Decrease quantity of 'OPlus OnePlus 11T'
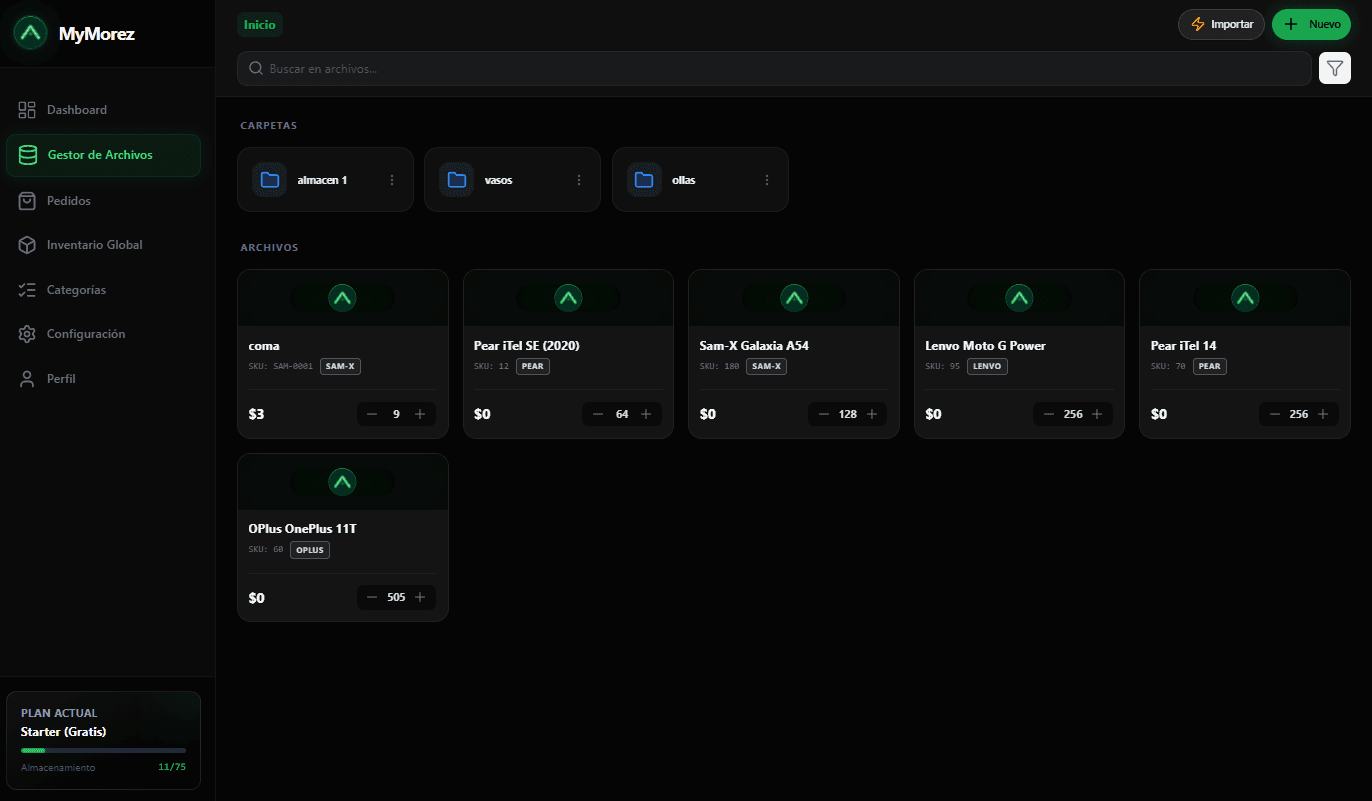The image size is (1372, 801). [x=371, y=597]
